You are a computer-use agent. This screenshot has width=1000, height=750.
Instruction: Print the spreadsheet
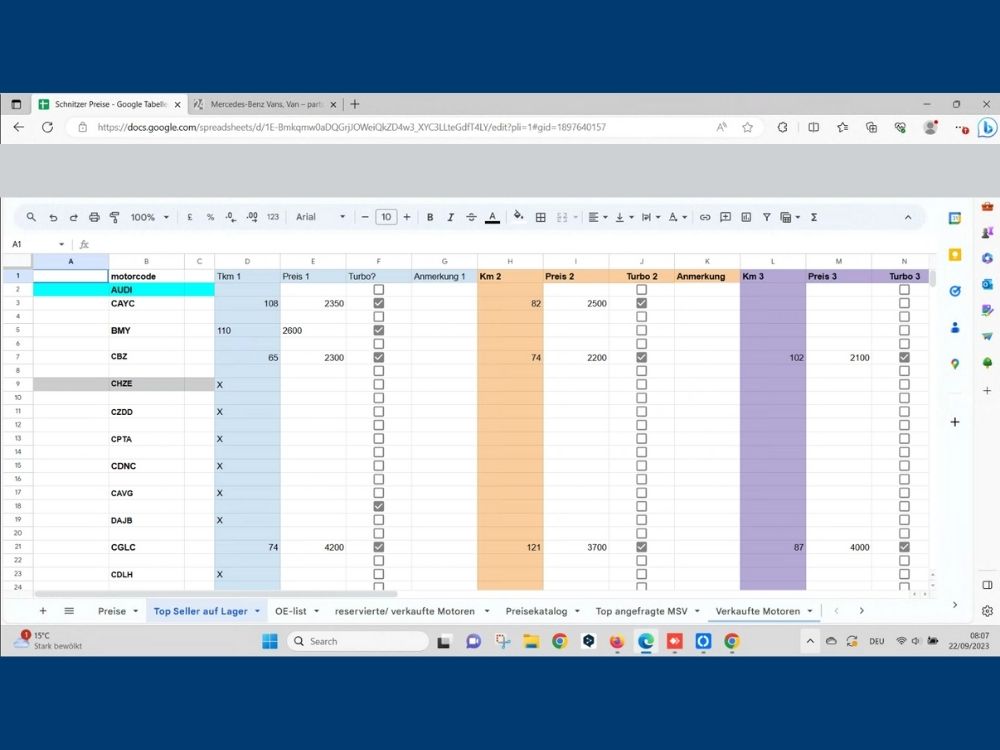click(94, 217)
